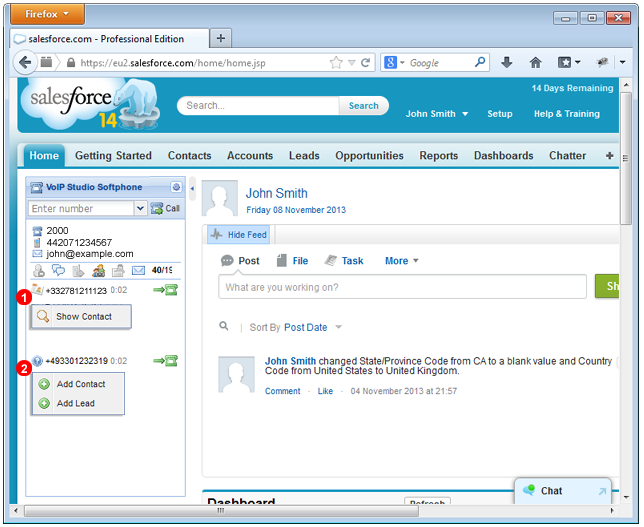Collapse the sidebar using the small arrow handle

(x=192, y=189)
